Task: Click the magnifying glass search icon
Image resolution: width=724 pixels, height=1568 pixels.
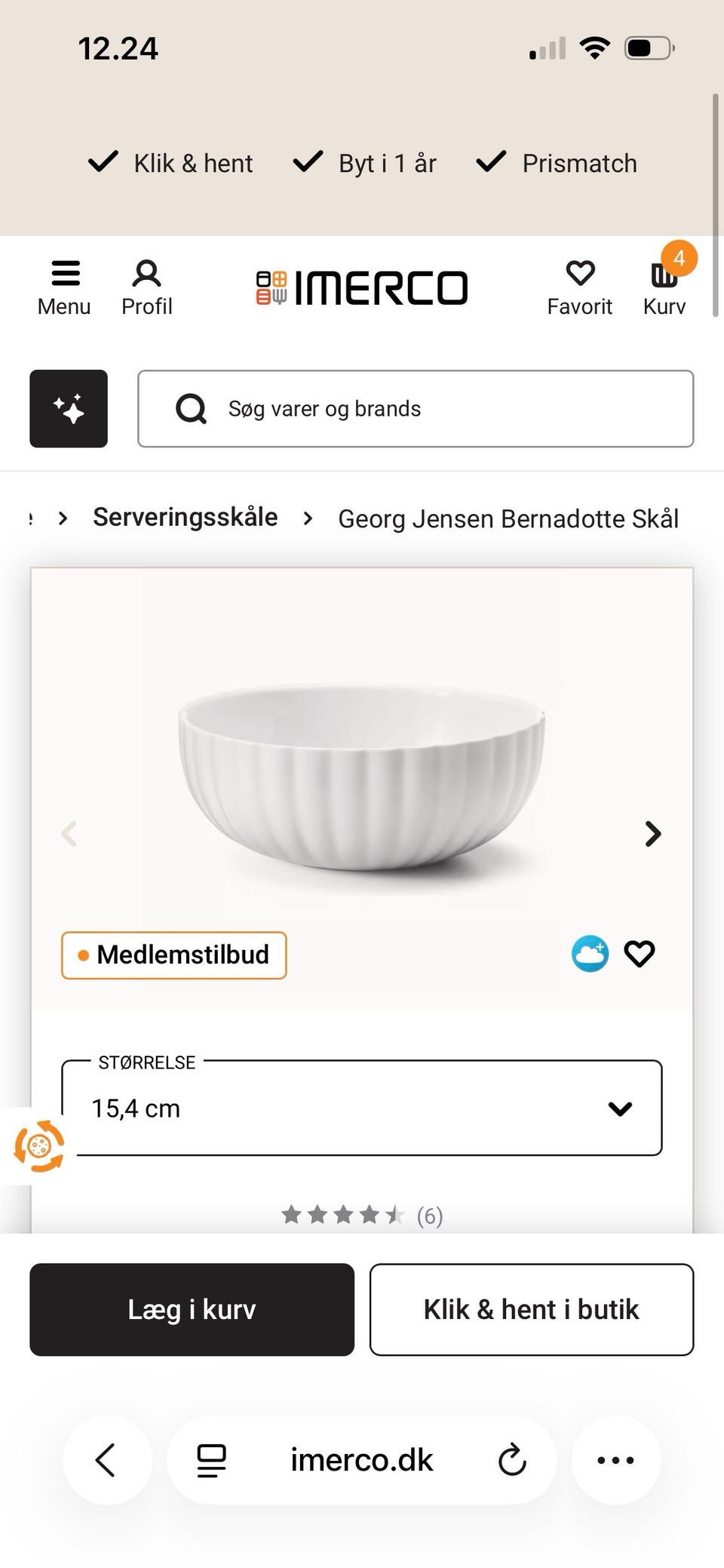Action: click(x=192, y=408)
